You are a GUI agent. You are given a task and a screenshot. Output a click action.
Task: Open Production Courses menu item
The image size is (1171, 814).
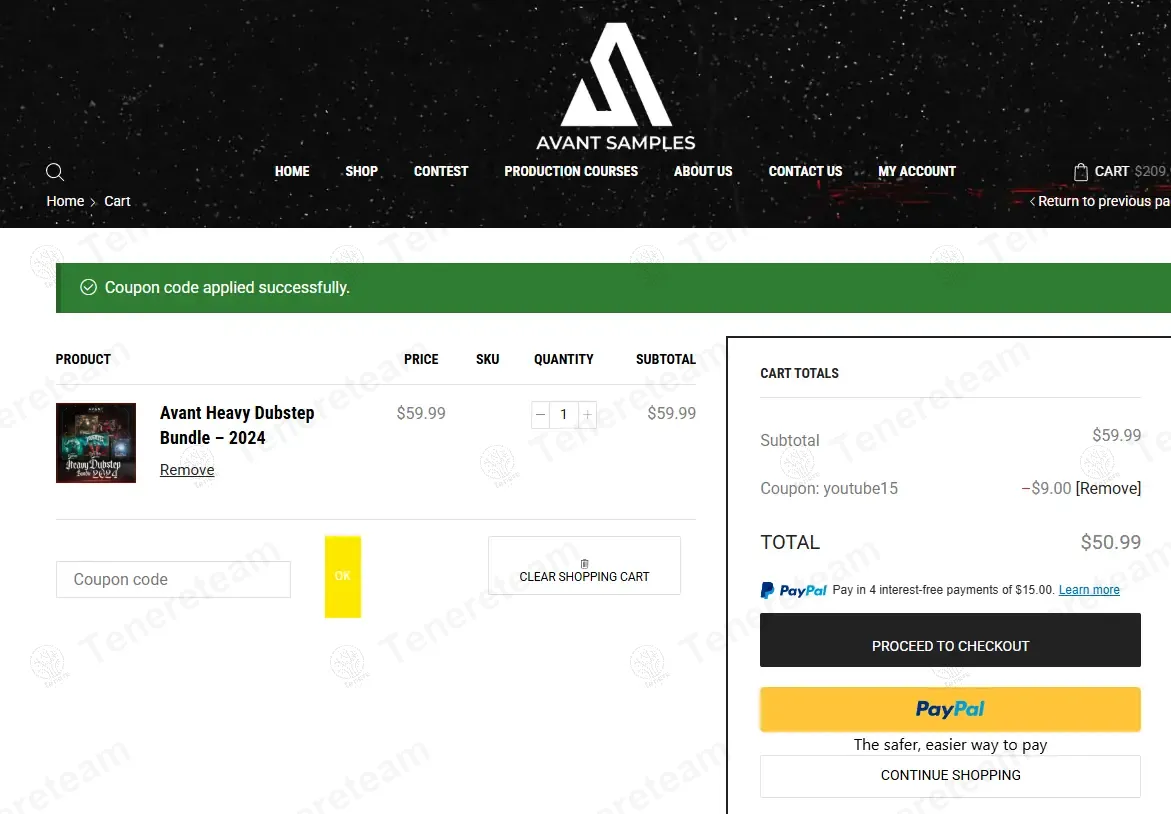(x=571, y=171)
